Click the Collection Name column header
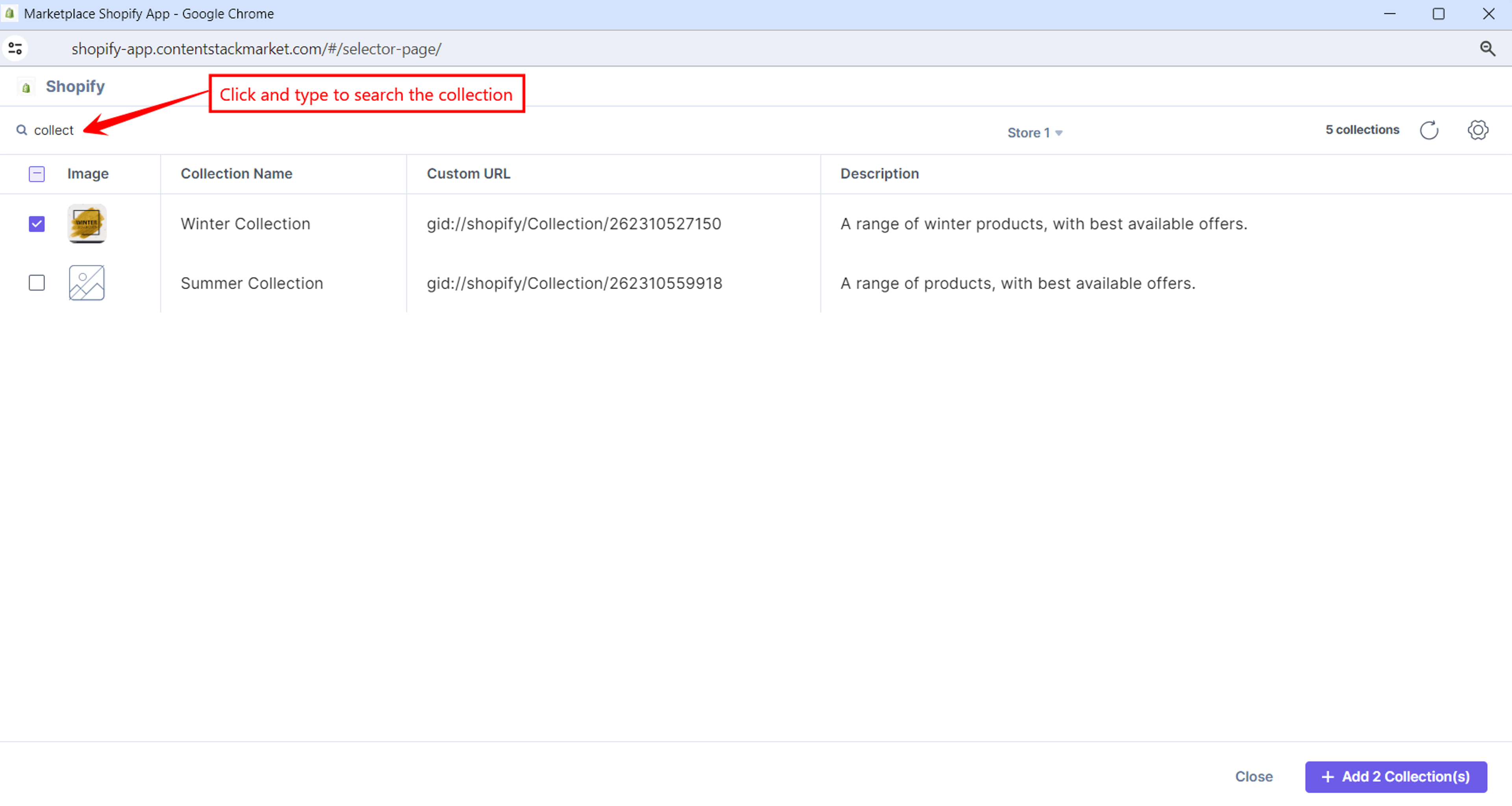1512x806 pixels. click(x=237, y=174)
